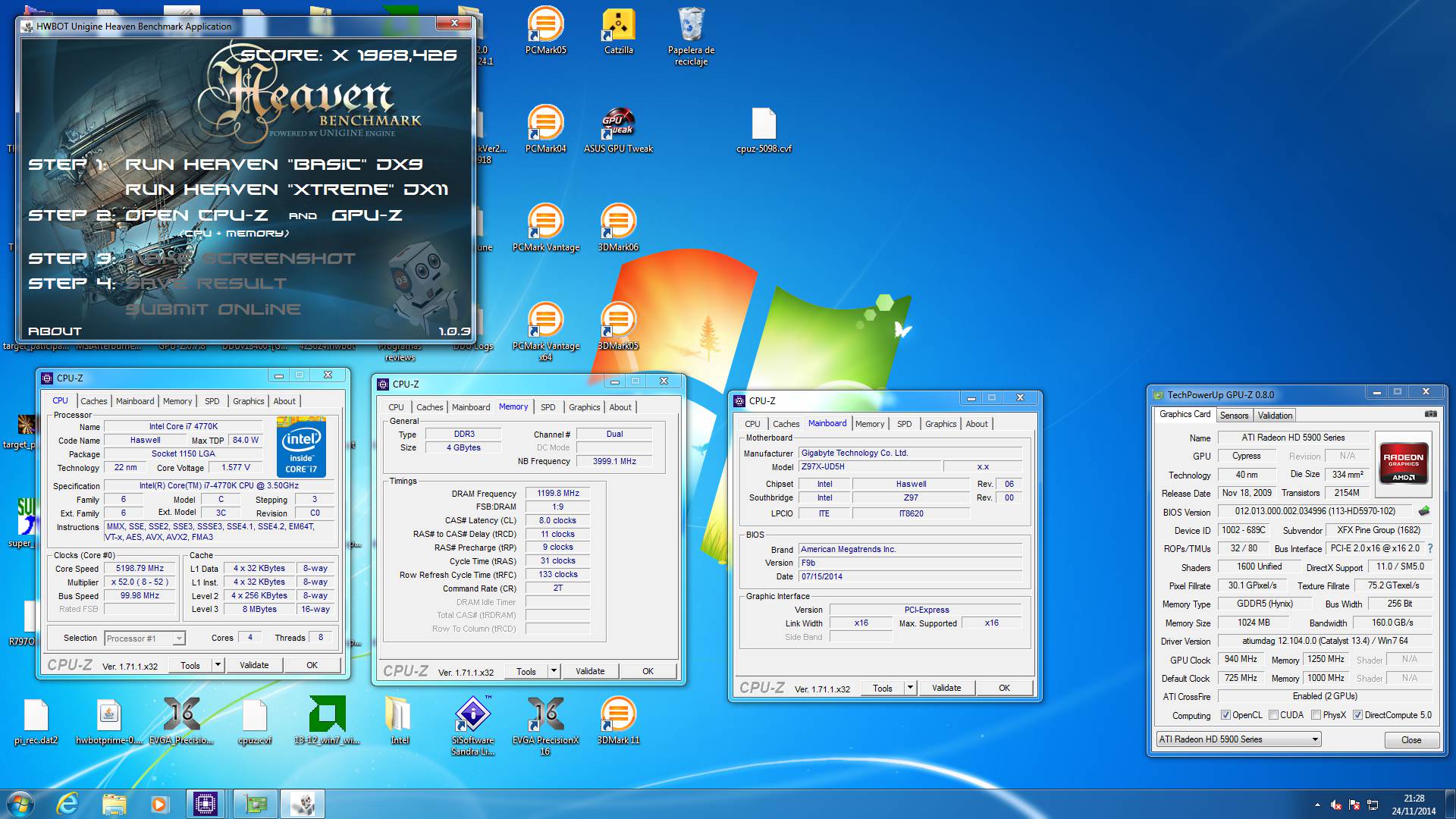Switch to GPU-Z taskbar button
The width and height of the screenshot is (1456, 819).
coord(256,803)
